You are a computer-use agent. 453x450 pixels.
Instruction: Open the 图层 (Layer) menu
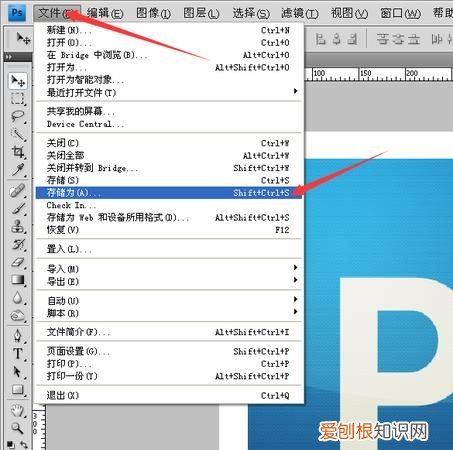tap(201, 13)
